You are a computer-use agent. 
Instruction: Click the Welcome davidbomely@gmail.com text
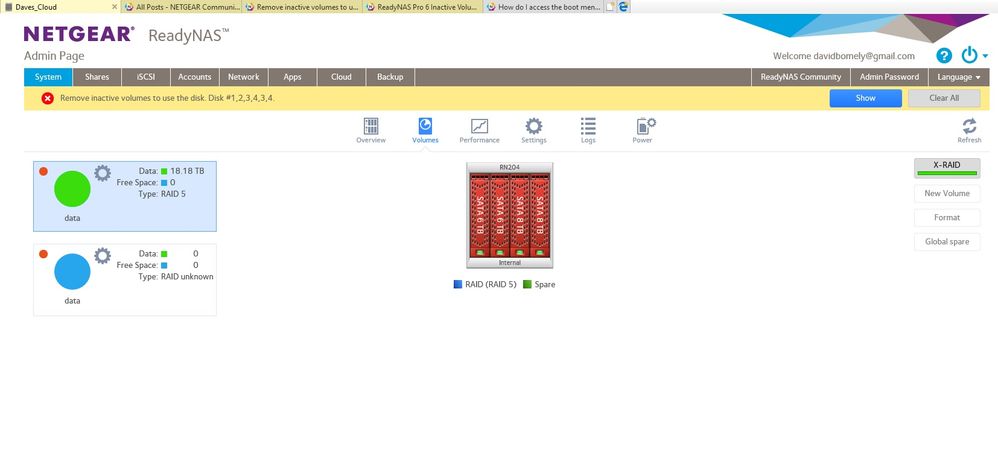[843, 56]
